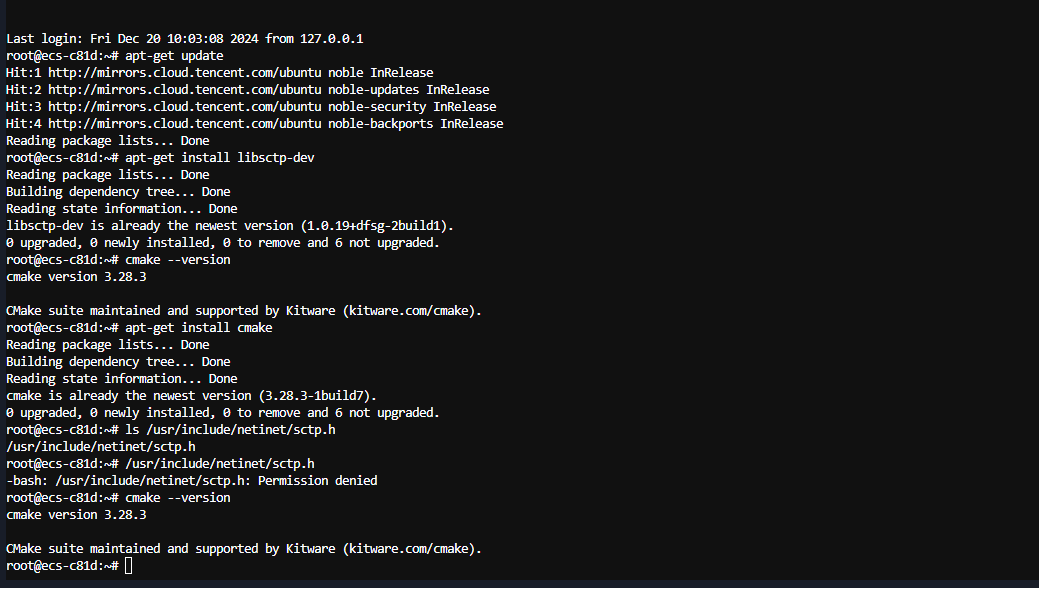Click the root@ecs-c81d prompt beside the cursor
The height and width of the screenshot is (589, 1039).
[62, 566]
